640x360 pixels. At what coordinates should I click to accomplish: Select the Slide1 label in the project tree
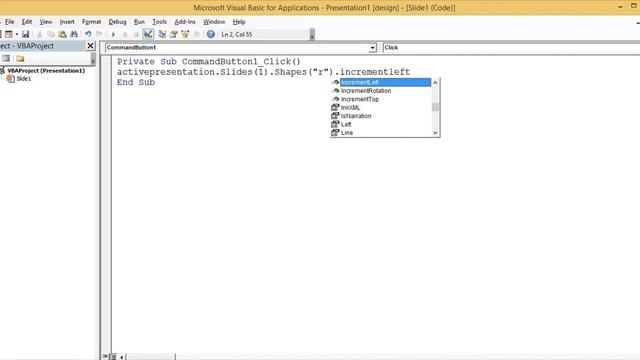click(x=24, y=79)
